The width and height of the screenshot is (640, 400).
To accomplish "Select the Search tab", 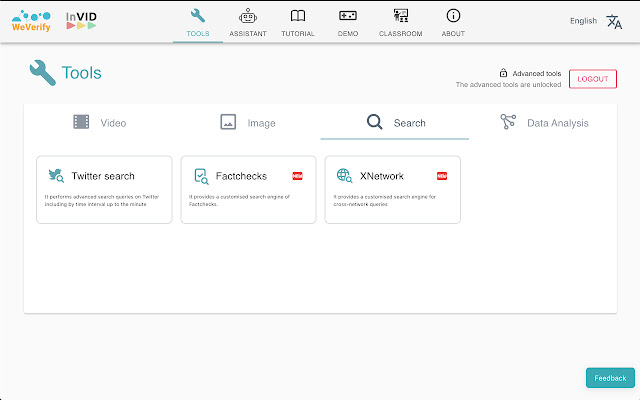I will 395,123.
